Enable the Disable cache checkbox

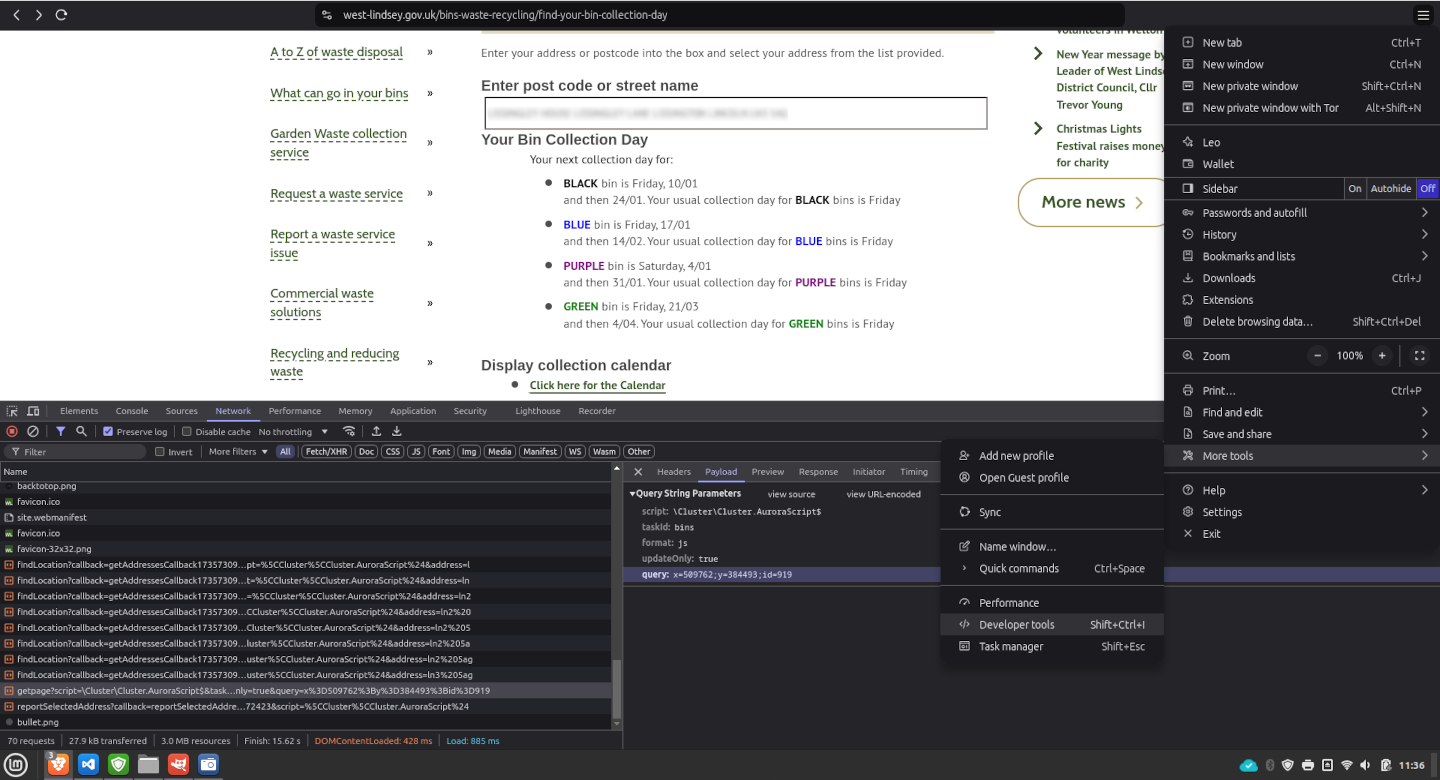point(187,432)
